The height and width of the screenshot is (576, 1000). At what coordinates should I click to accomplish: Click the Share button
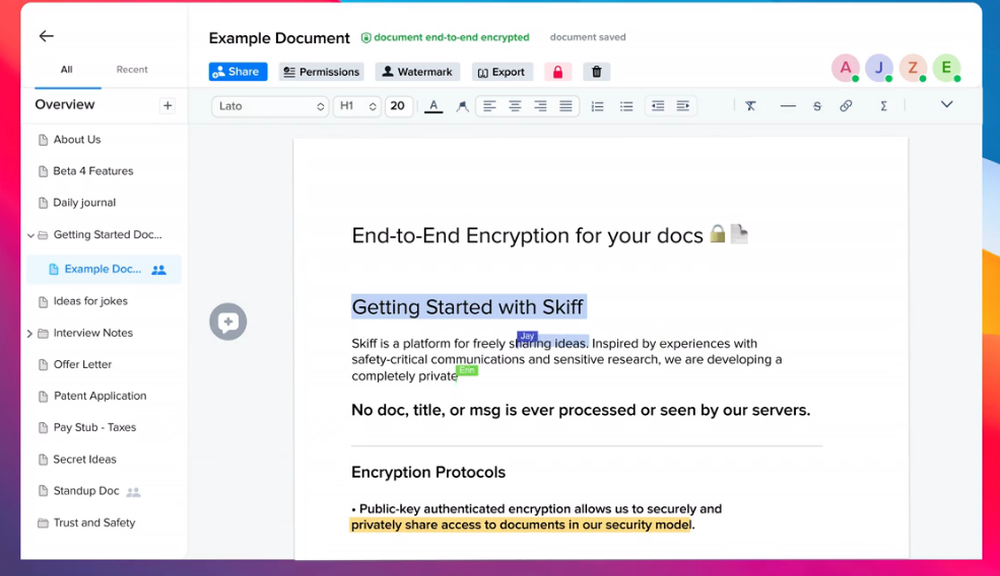click(x=238, y=71)
